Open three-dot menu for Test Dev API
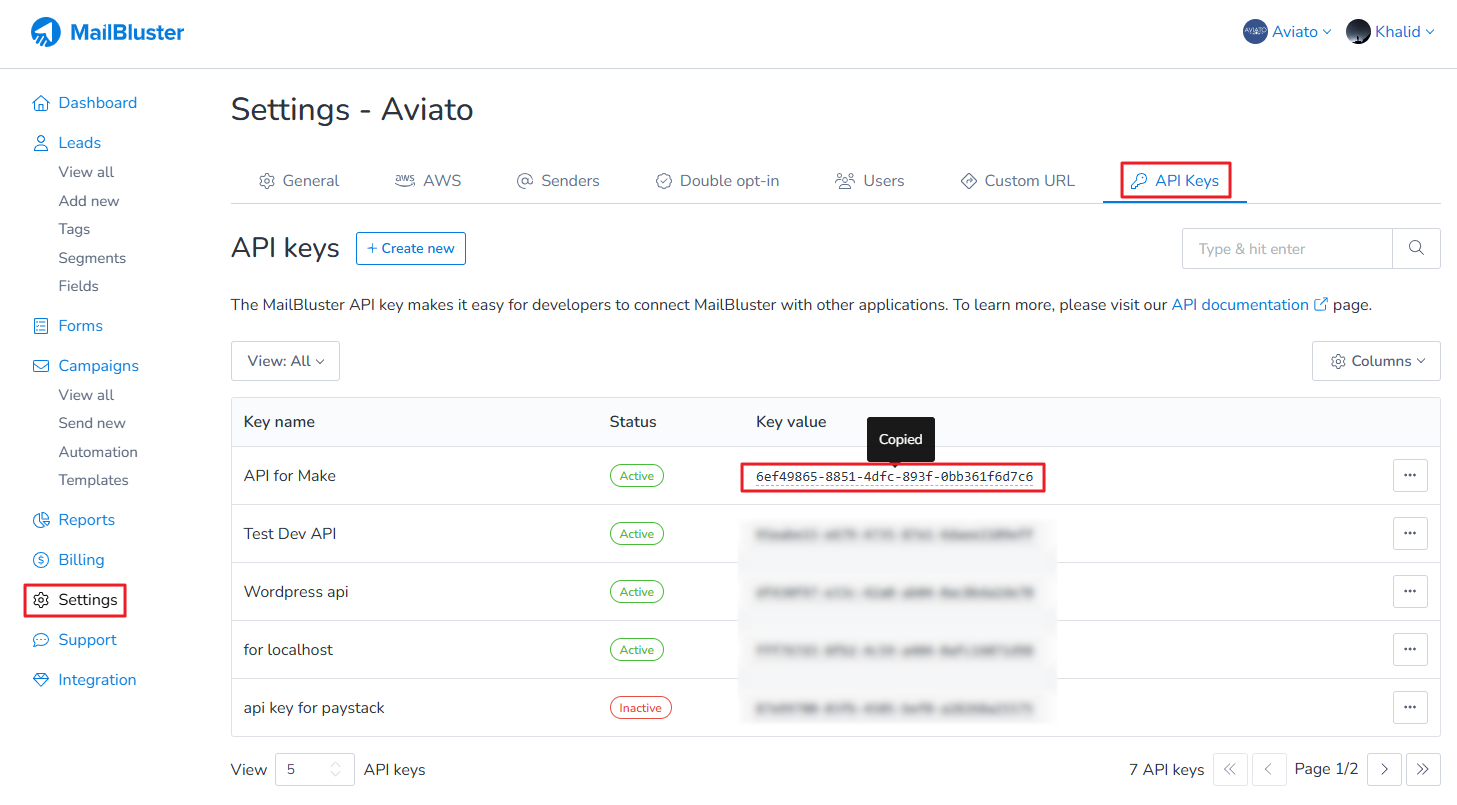The height and width of the screenshot is (805, 1457). tap(1410, 534)
